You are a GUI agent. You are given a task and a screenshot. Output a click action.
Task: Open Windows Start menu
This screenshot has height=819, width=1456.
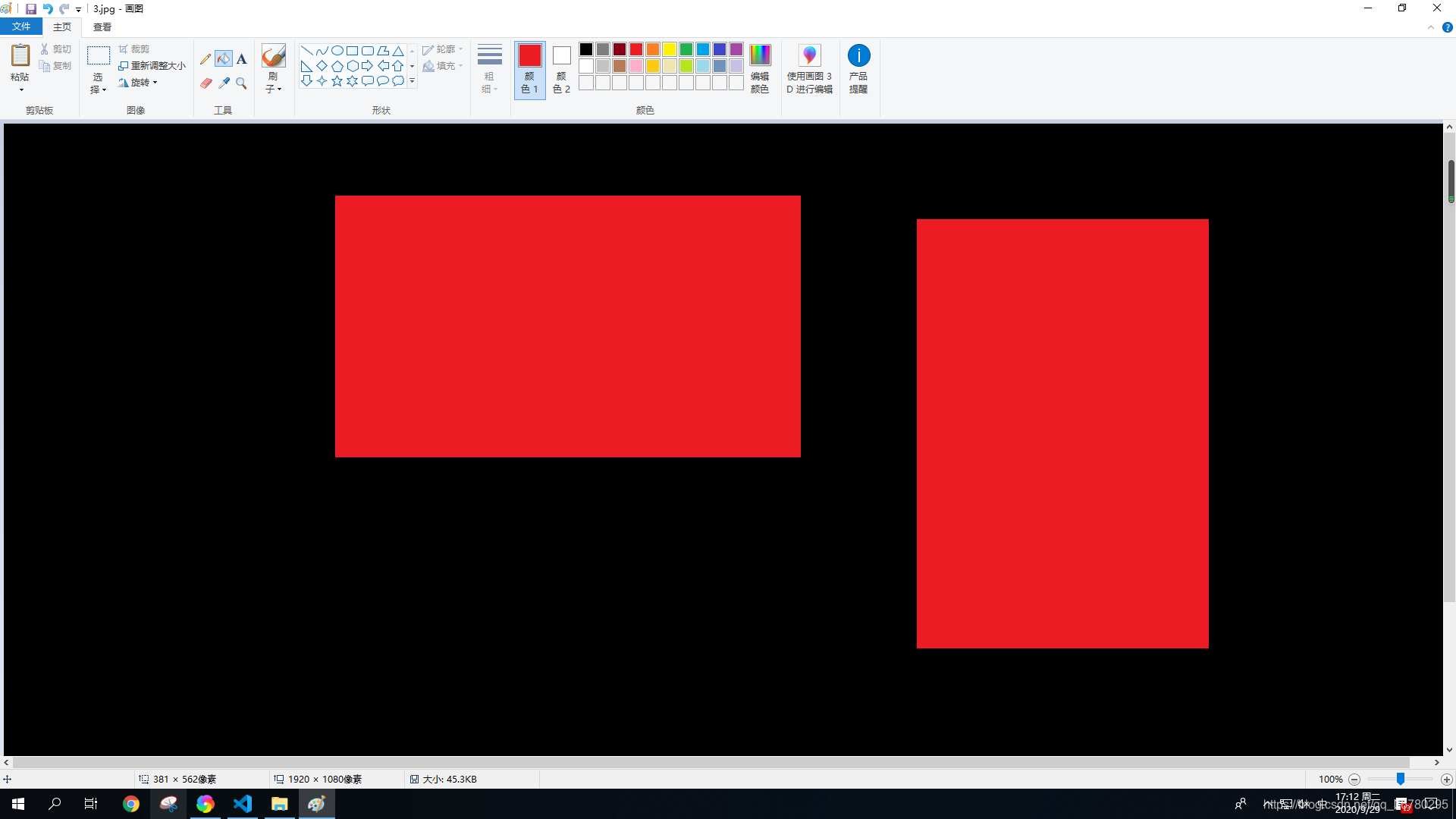18,804
